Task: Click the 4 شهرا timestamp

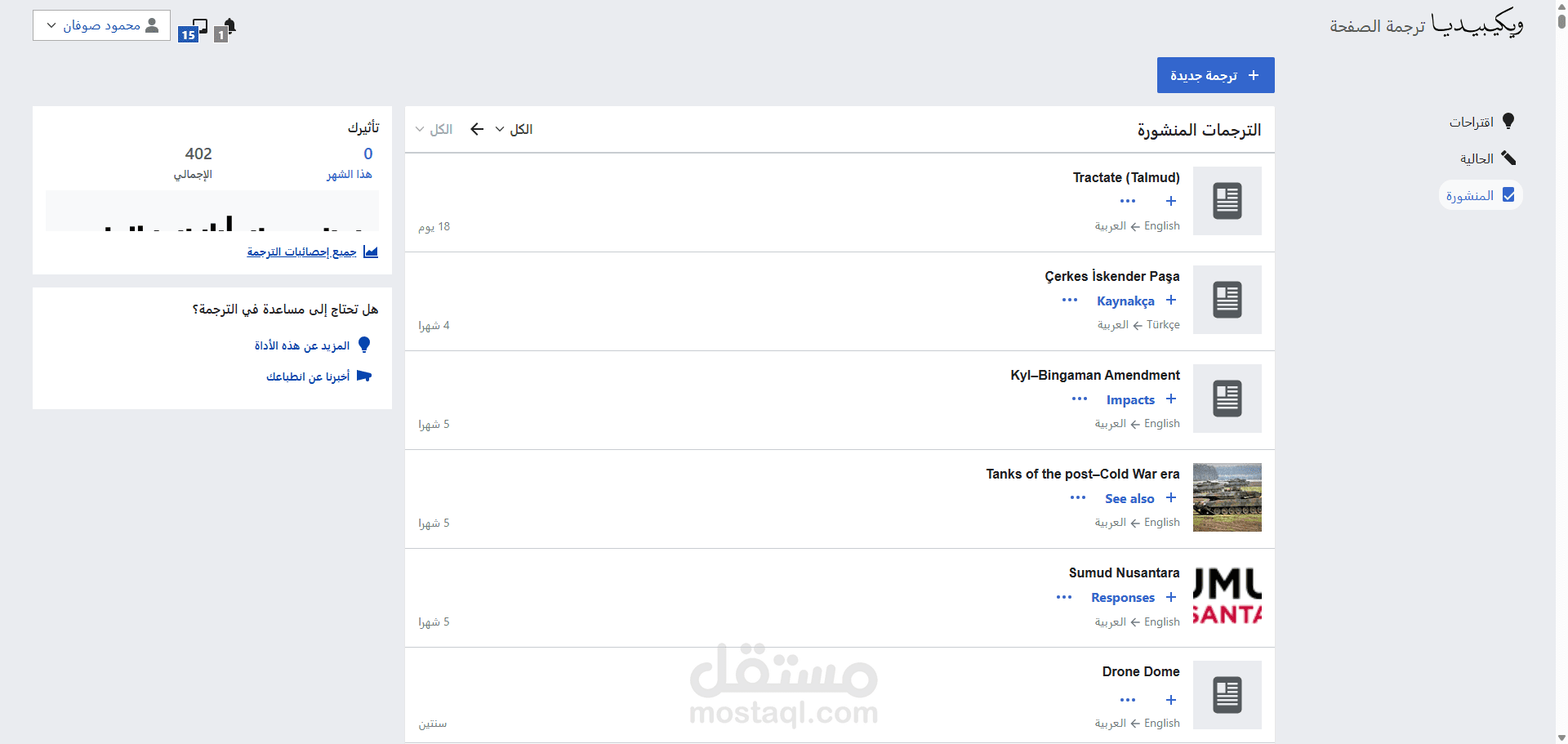Action: [x=434, y=325]
